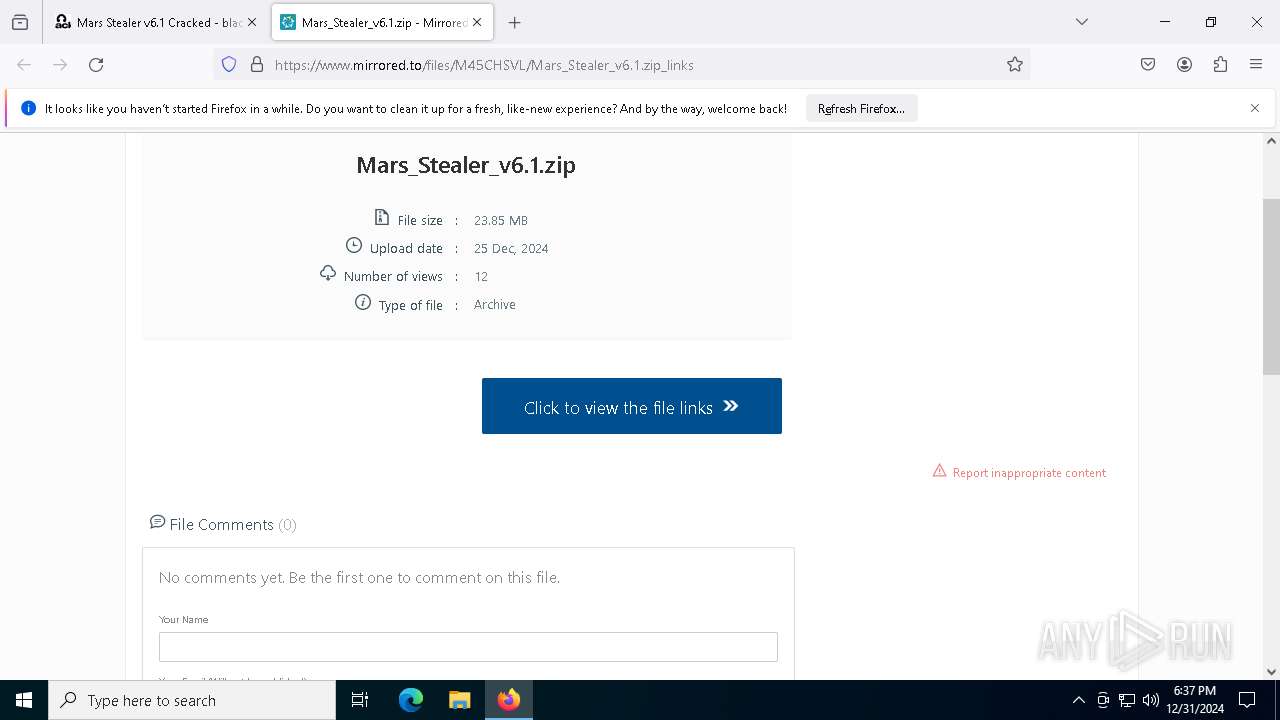This screenshot has width=1280, height=720.
Task: Launch Microsoft Edge from taskbar
Action: point(411,700)
